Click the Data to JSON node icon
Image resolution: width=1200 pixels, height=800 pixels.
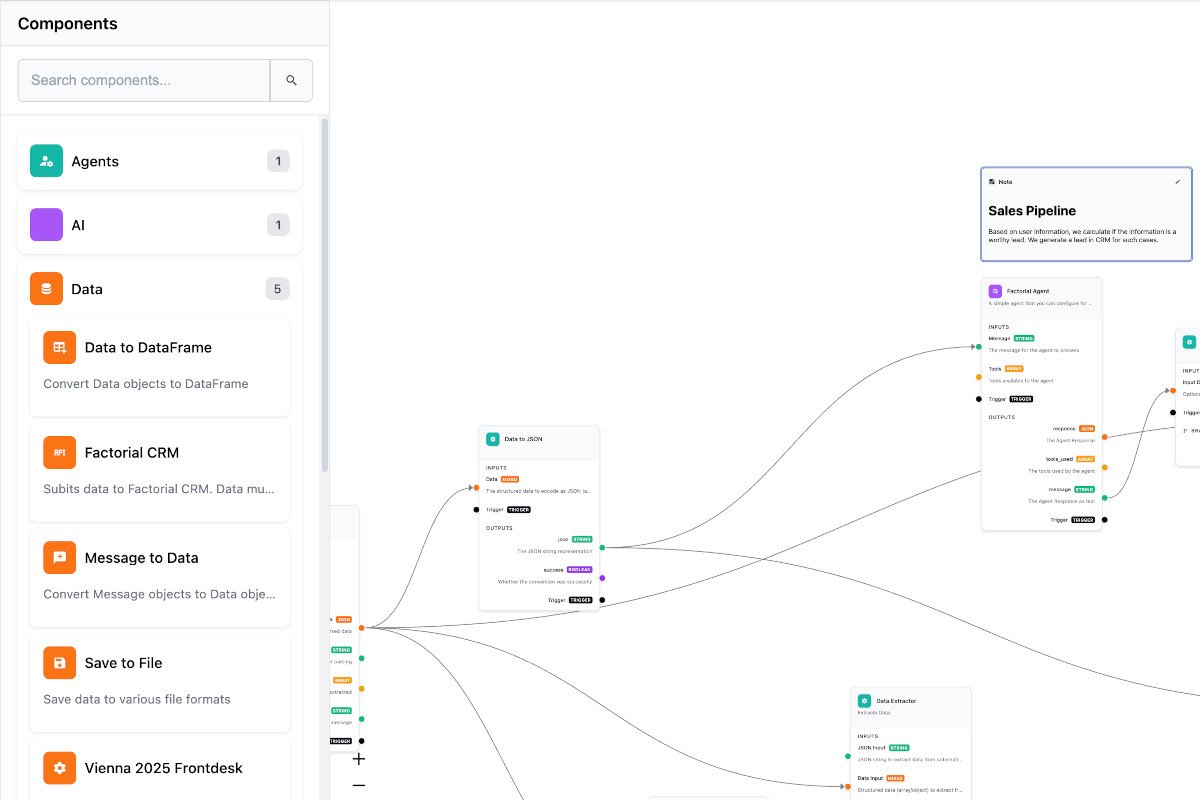(x=491, y=438)
